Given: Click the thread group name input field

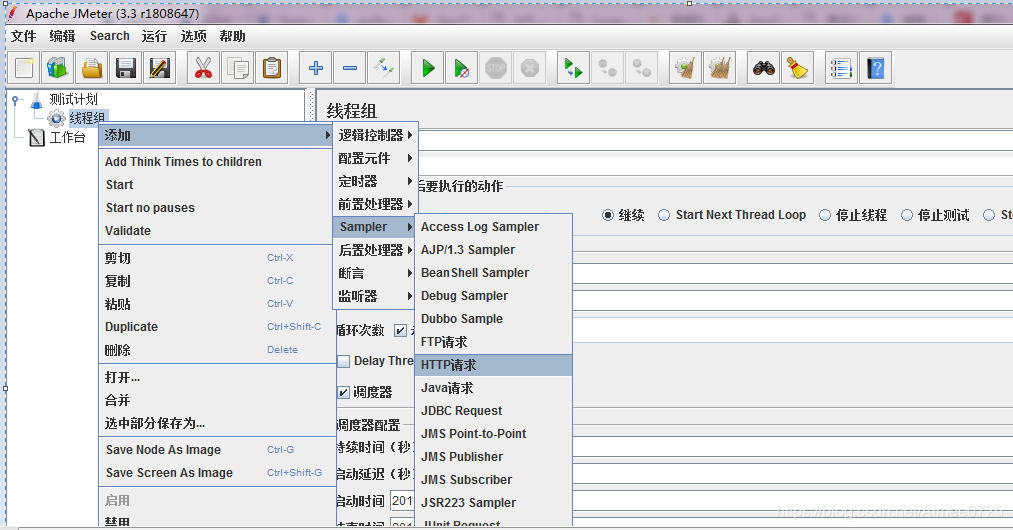Looking at the screenshot, I should (x=715, y=140).
